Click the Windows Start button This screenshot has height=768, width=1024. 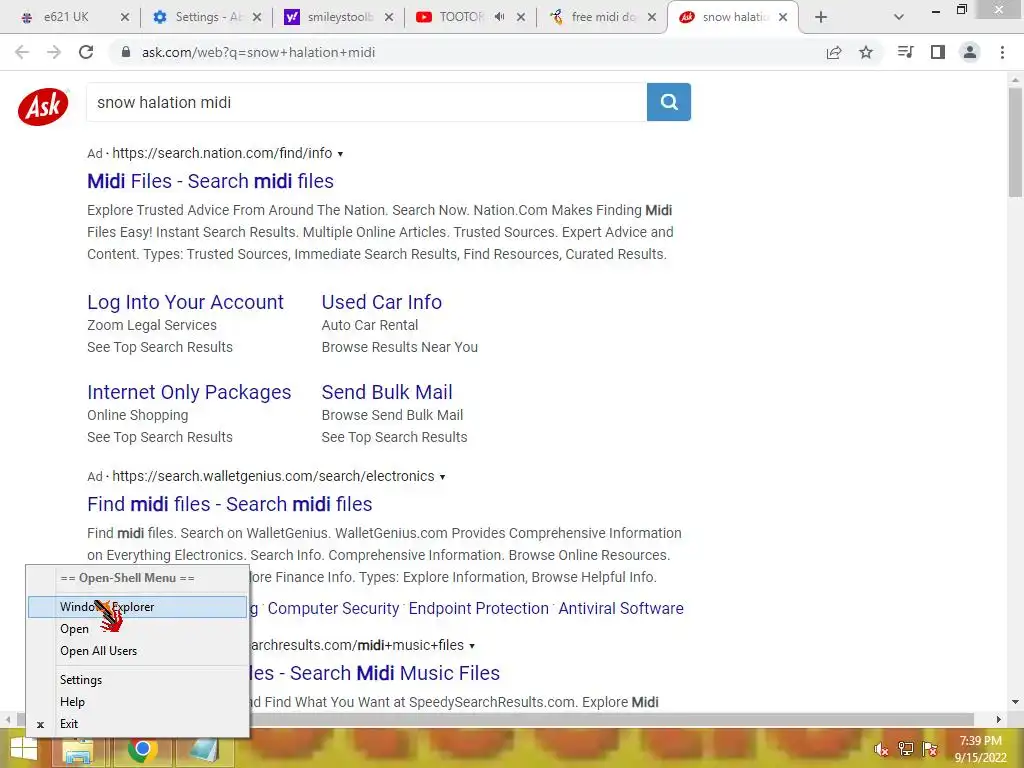coord(24,749)
